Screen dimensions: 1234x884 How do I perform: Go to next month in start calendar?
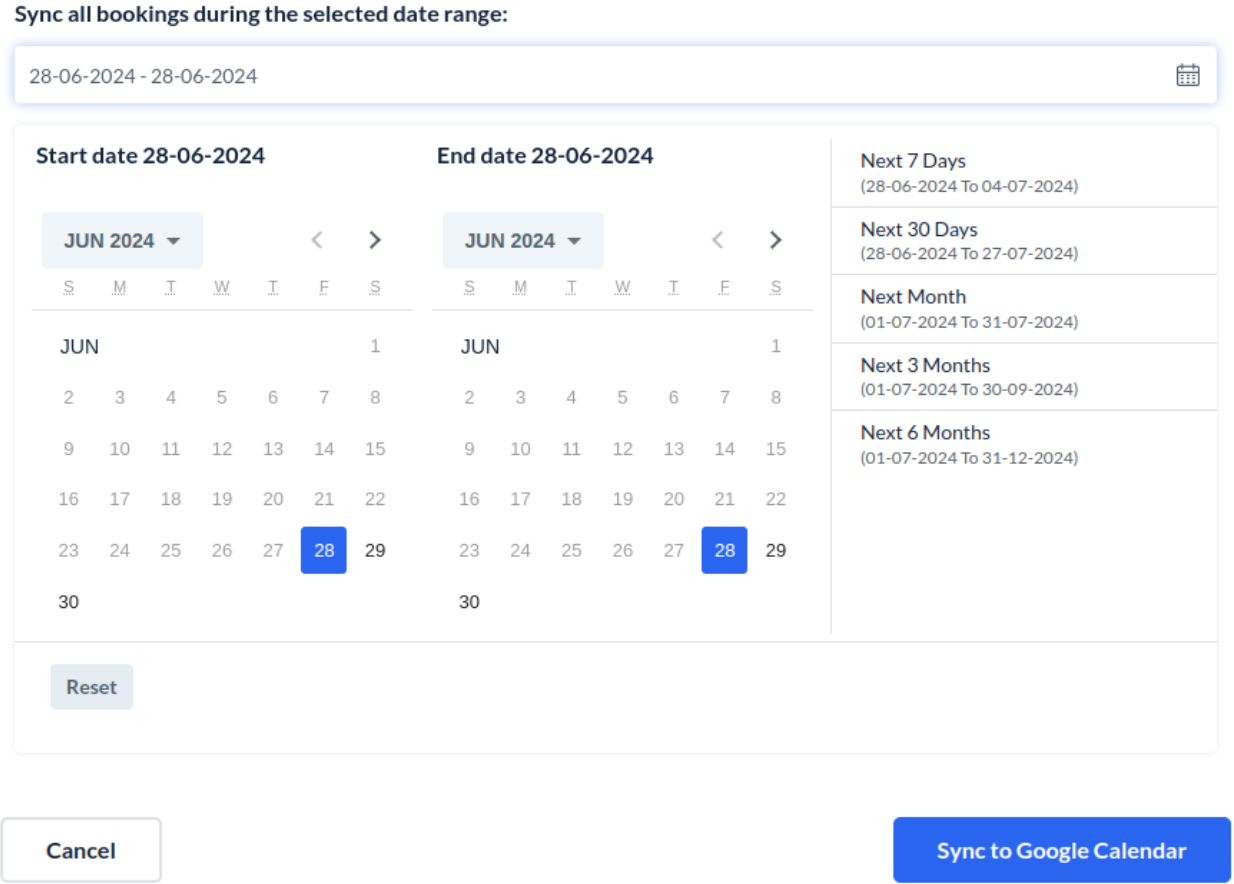click(x=375, y=240)
